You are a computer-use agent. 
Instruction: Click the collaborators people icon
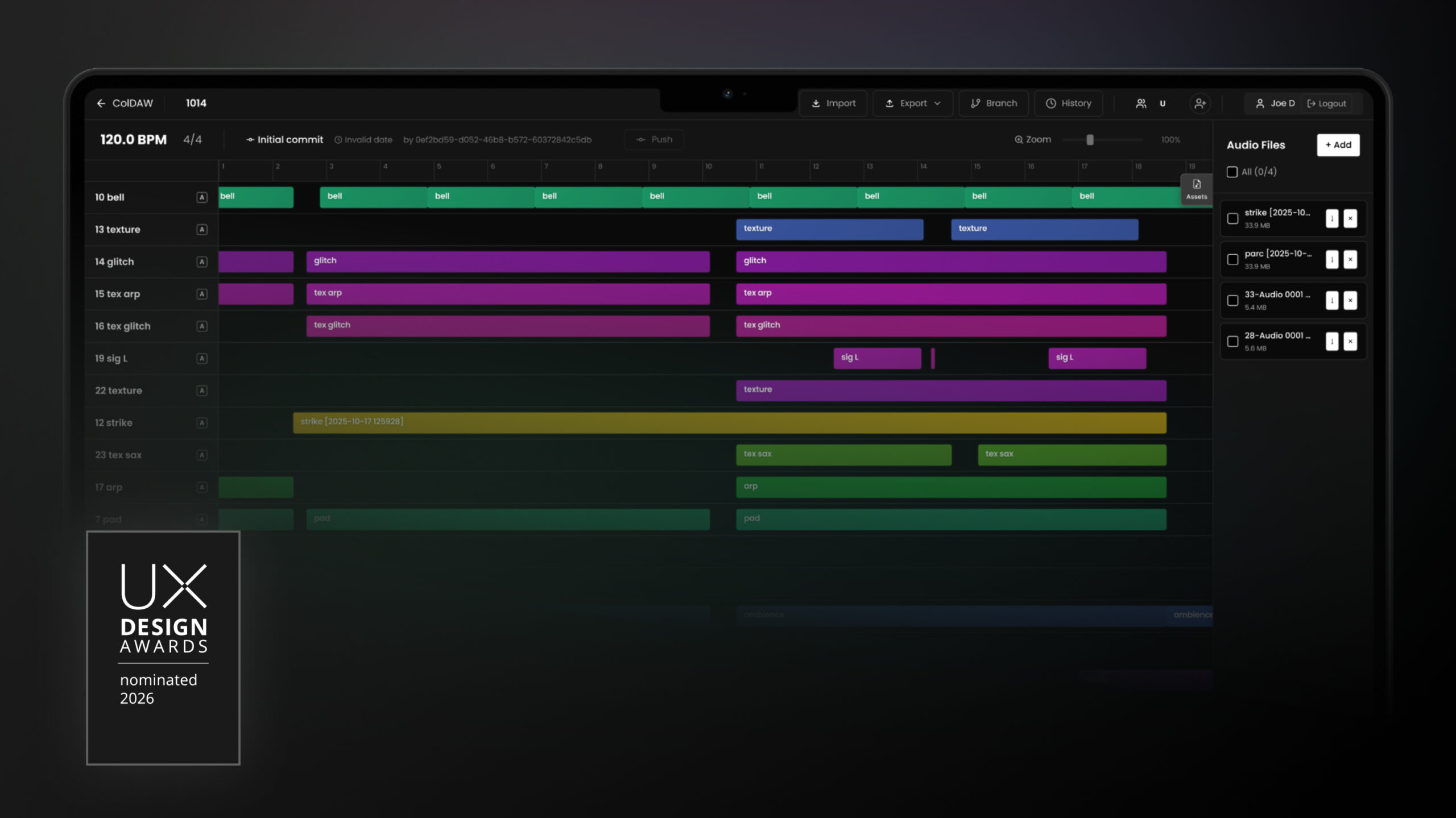pos(1141,103)
